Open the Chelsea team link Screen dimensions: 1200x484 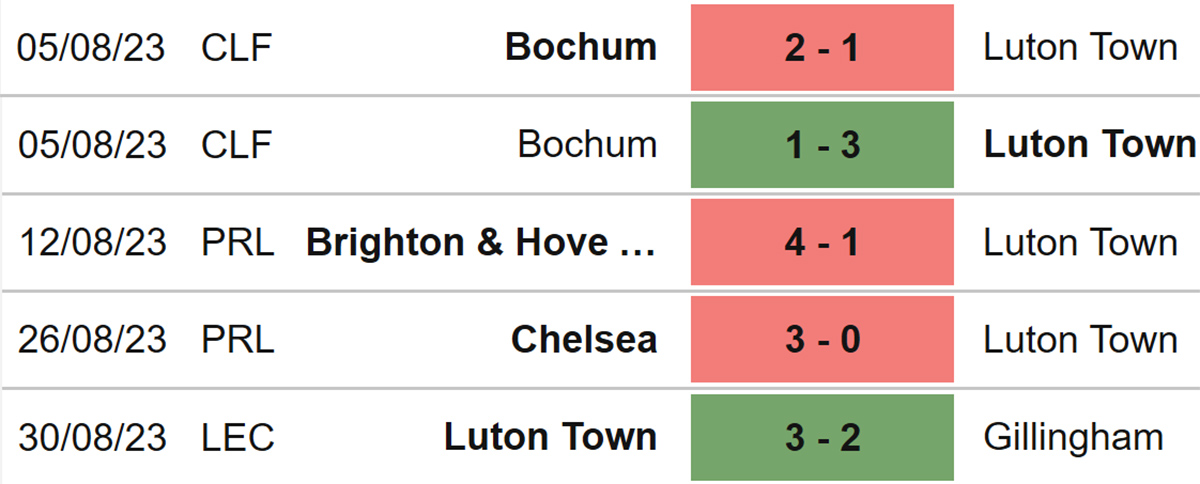tap(584, 340)
